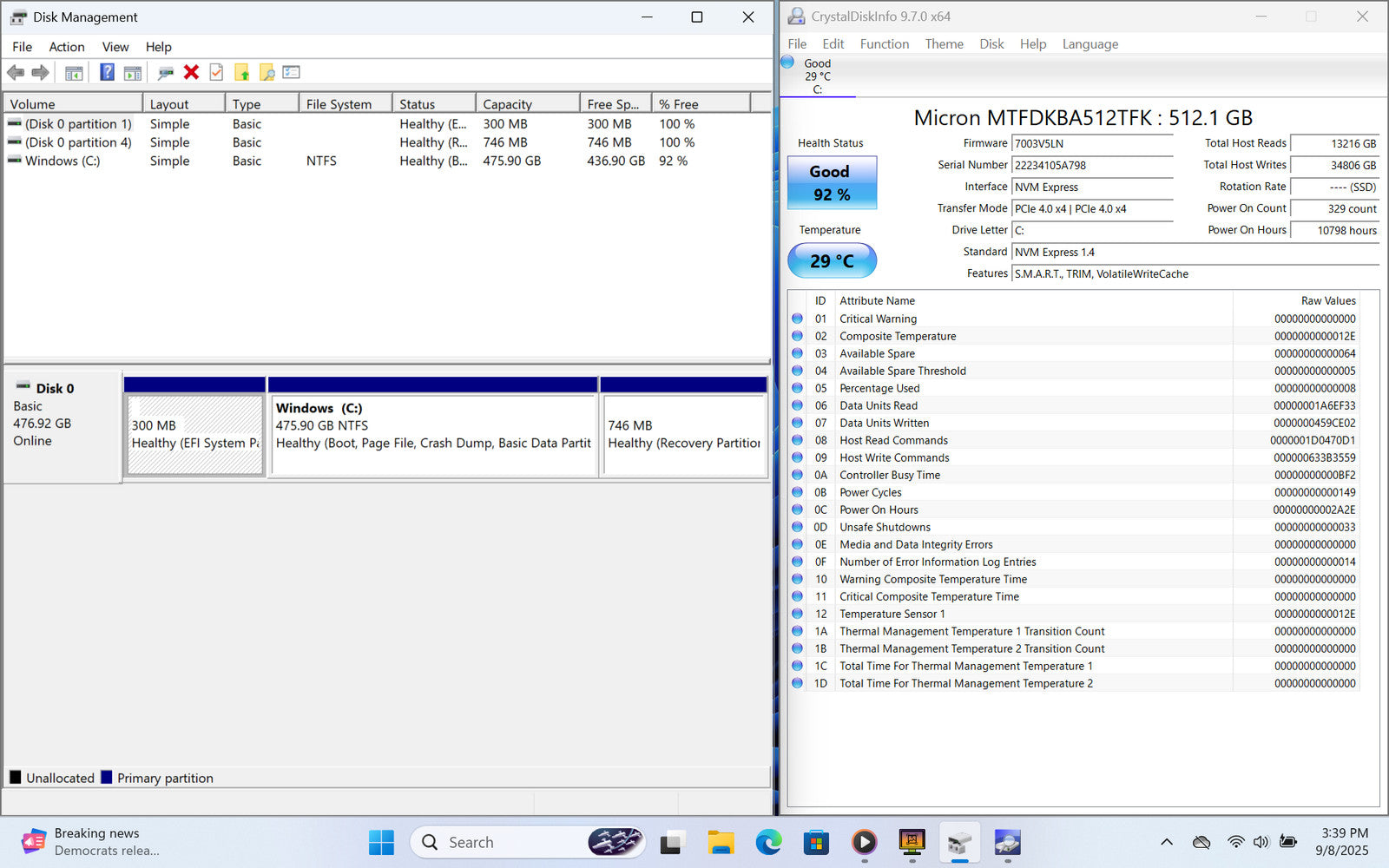
Task: Click the folder with green arrow toolbar icon
Action: [242, 73]
